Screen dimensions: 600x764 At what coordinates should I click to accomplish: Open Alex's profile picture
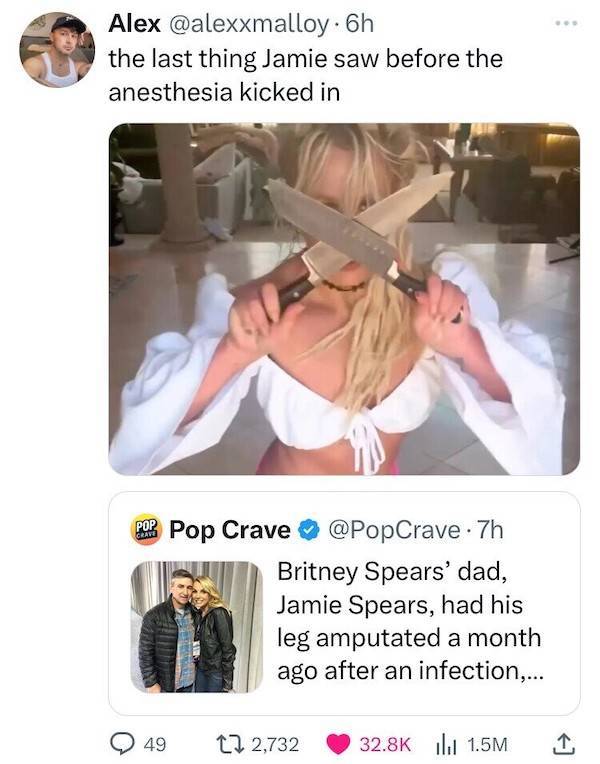point(57,49)
